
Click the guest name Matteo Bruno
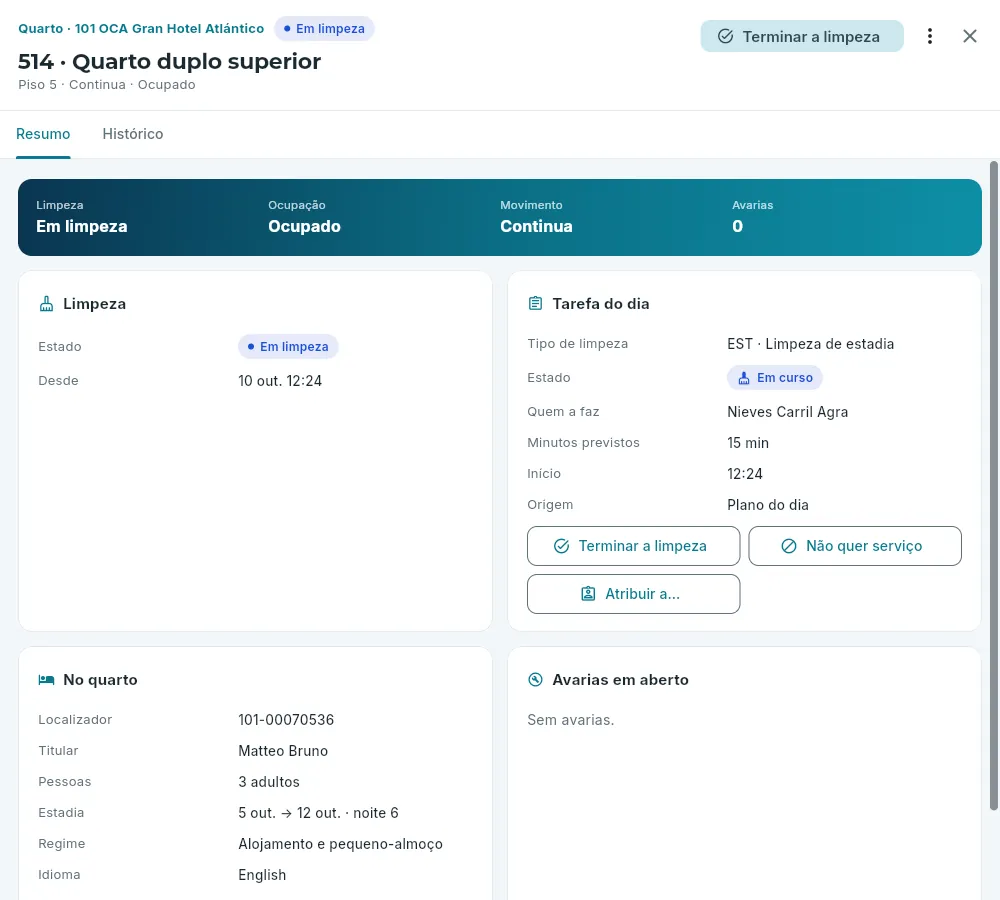click(283, 751)
